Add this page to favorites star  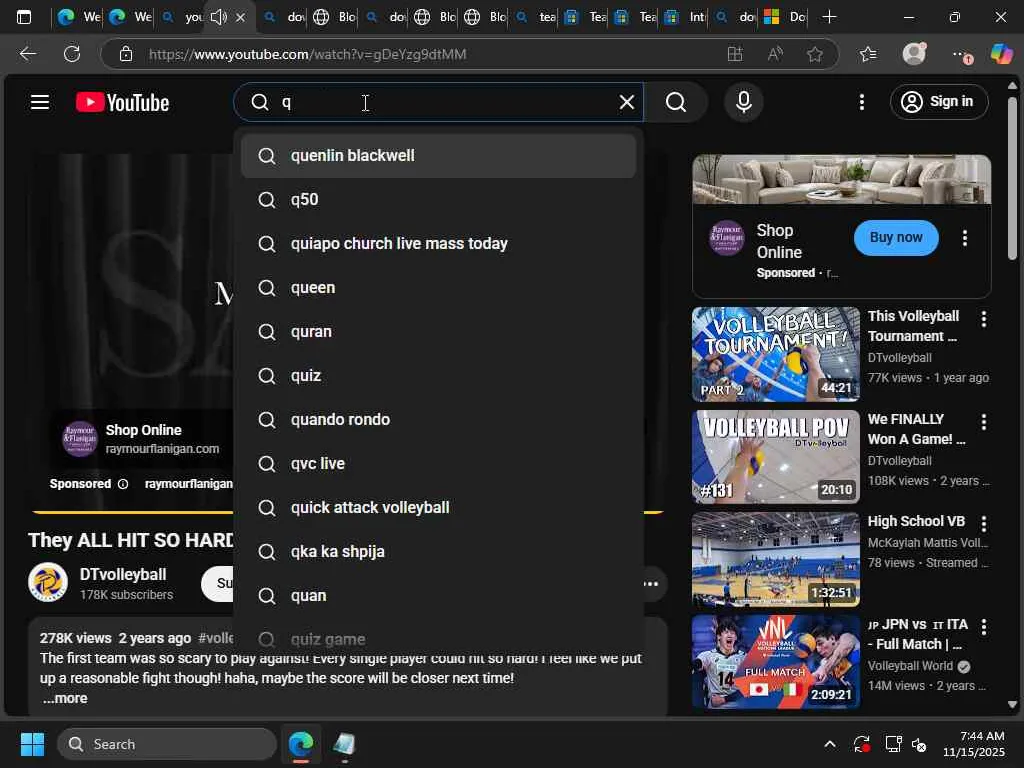[815, 54]
